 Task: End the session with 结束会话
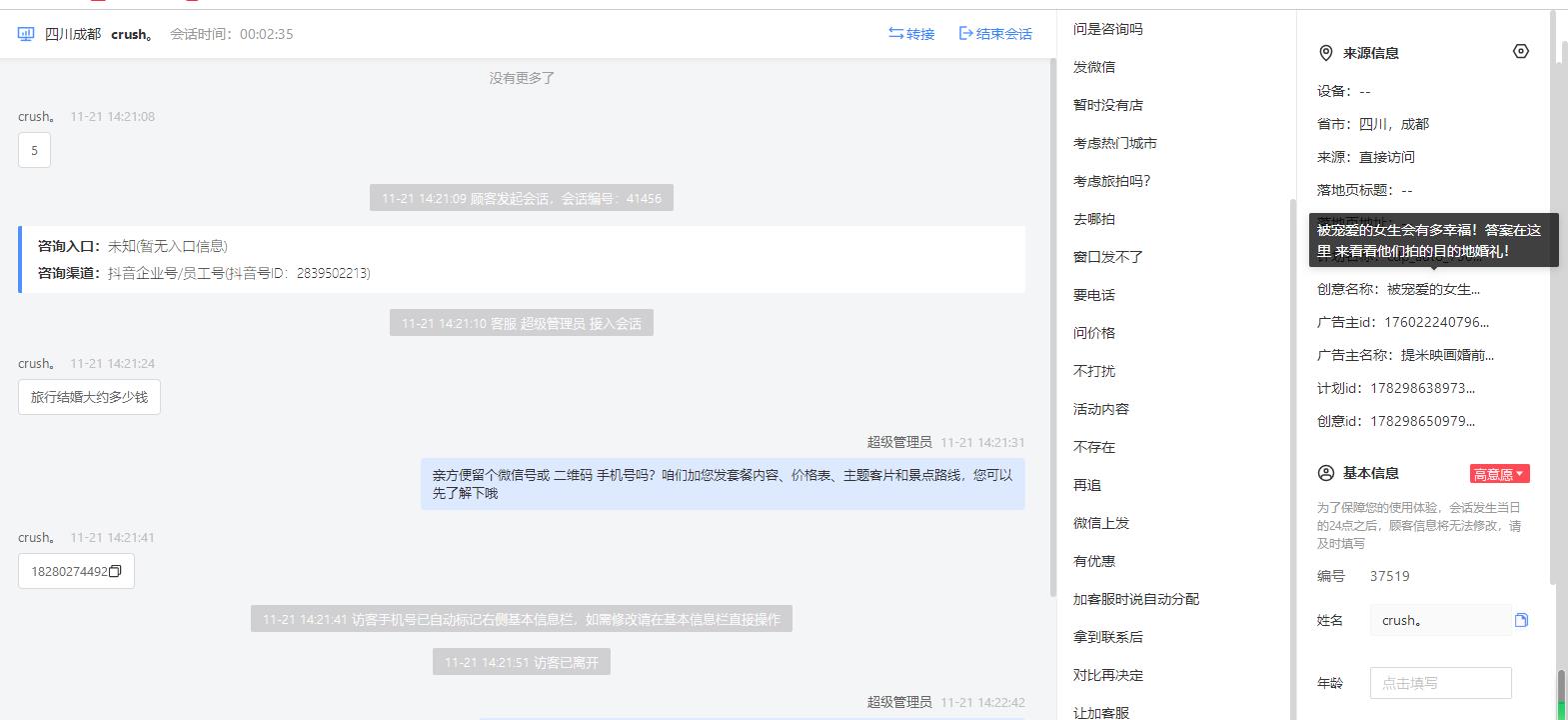pos(995,34)
